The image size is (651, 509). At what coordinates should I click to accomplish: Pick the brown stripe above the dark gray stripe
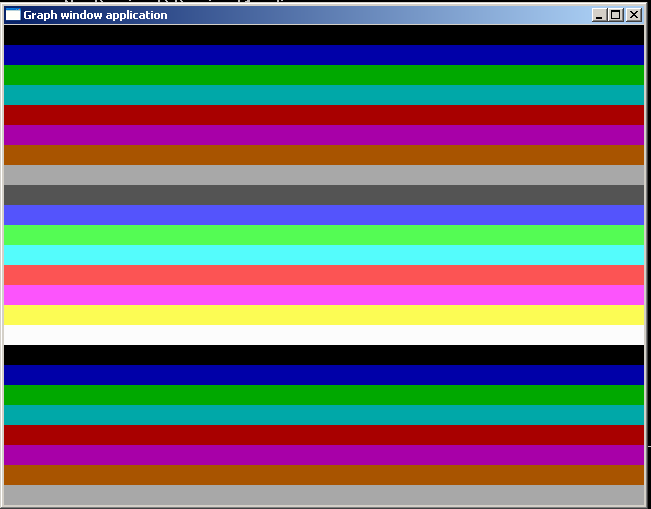pos(324,155)
